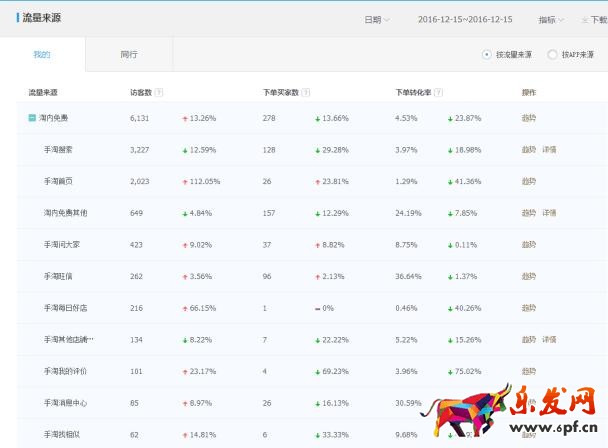Image resolution: width=608 pixels, height=448 pixels.
Task: Select the 按APP来源 radio button
Action: click(x=552, y=55)
